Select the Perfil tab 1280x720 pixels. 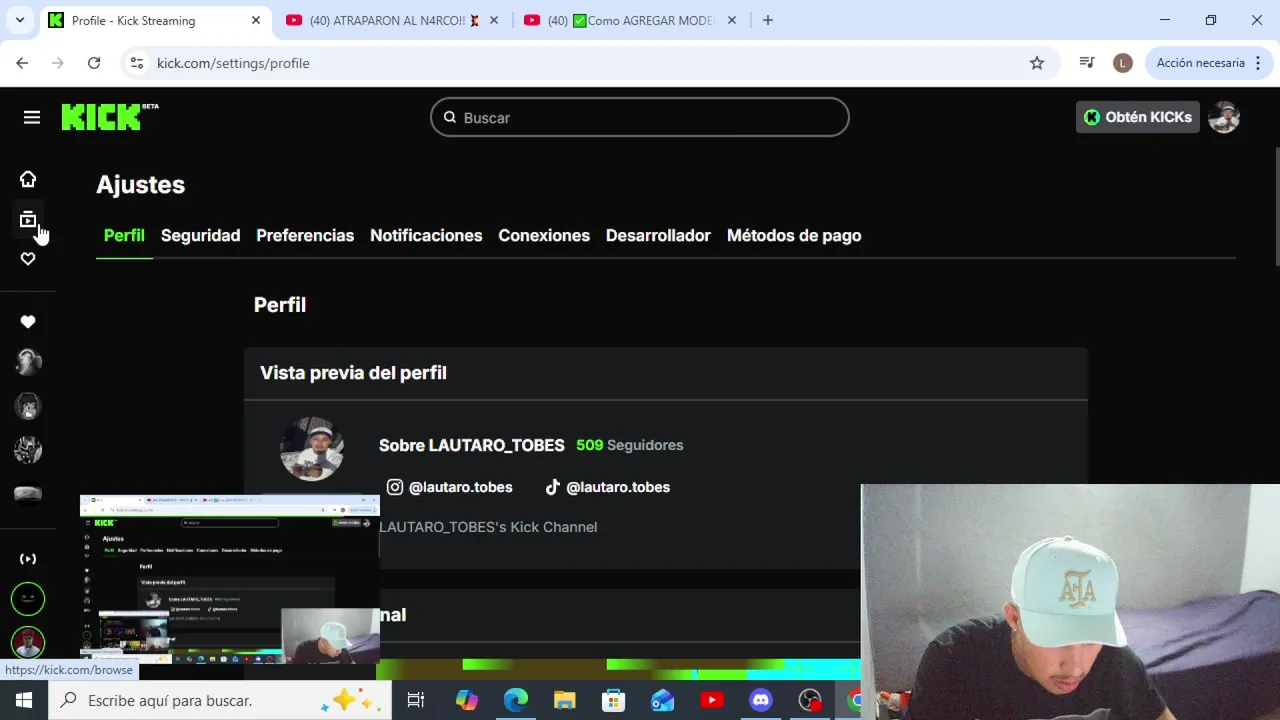[124, 236]
